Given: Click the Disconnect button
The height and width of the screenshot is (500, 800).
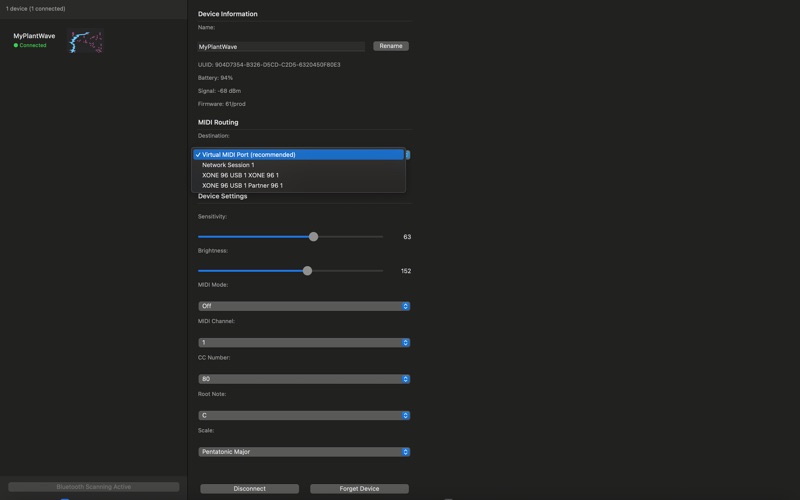Looking at the screenshot, I should 249,489.
